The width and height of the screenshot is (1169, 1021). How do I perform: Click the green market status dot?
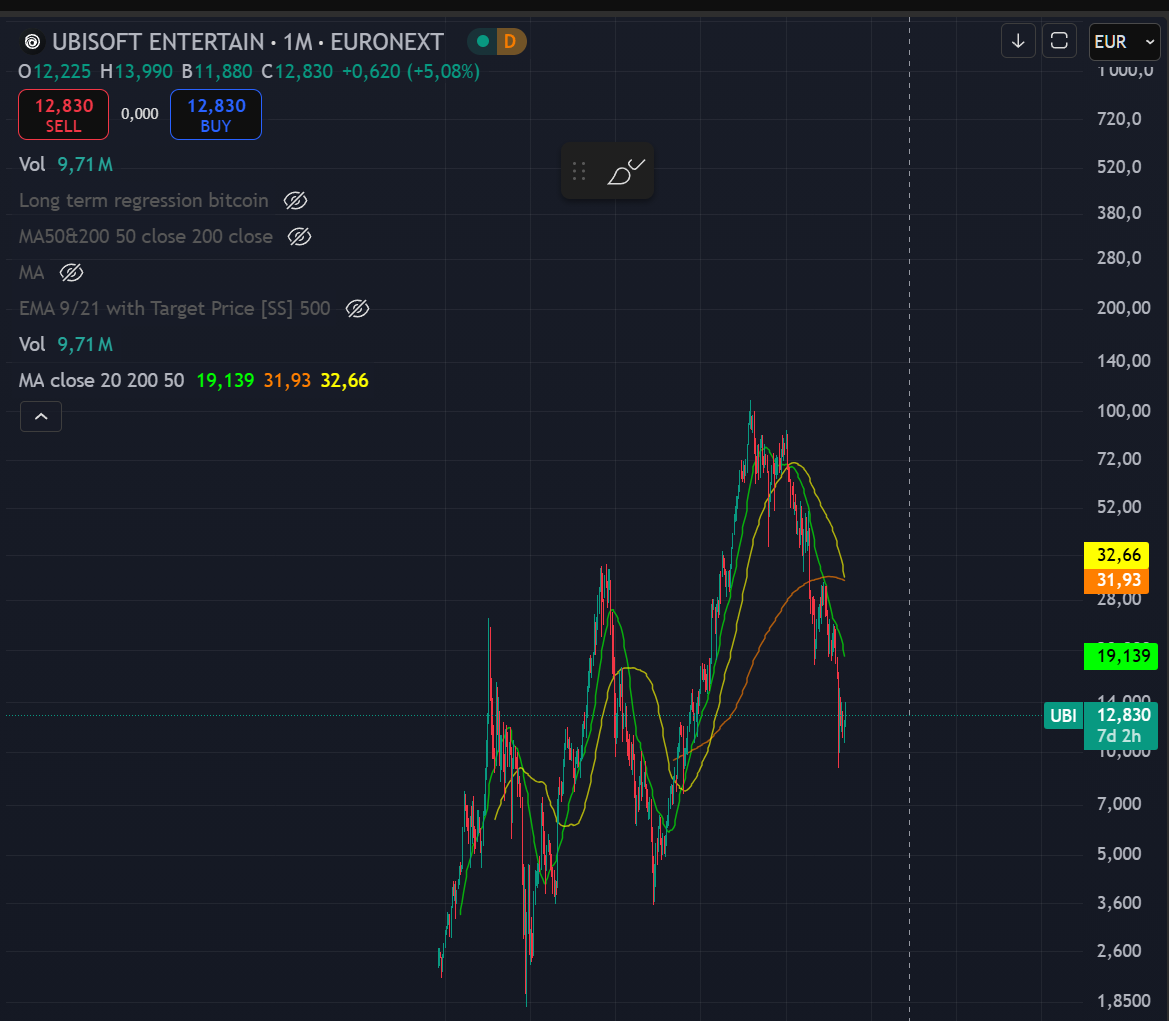(x=483, y=41)
